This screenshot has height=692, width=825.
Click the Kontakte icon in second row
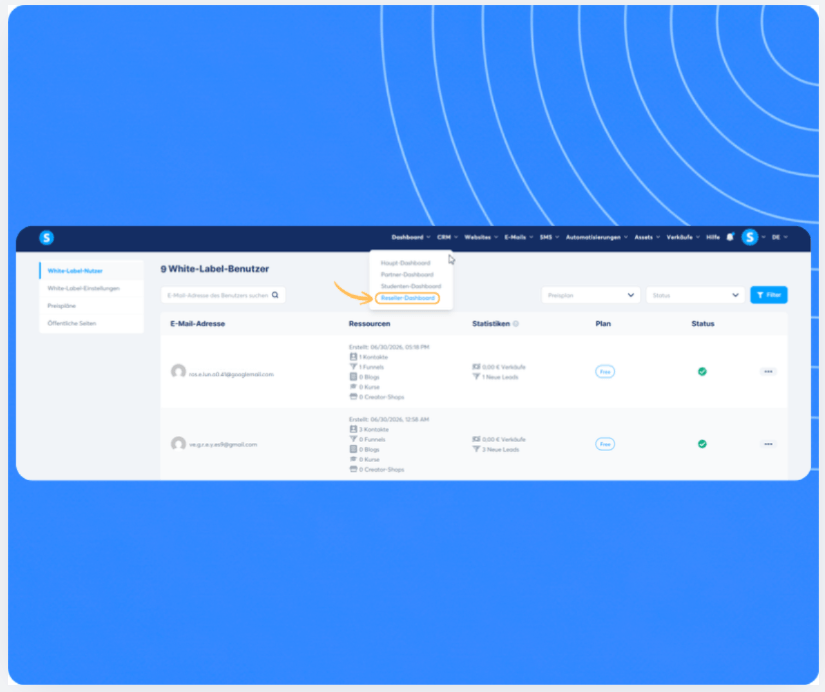353,429
